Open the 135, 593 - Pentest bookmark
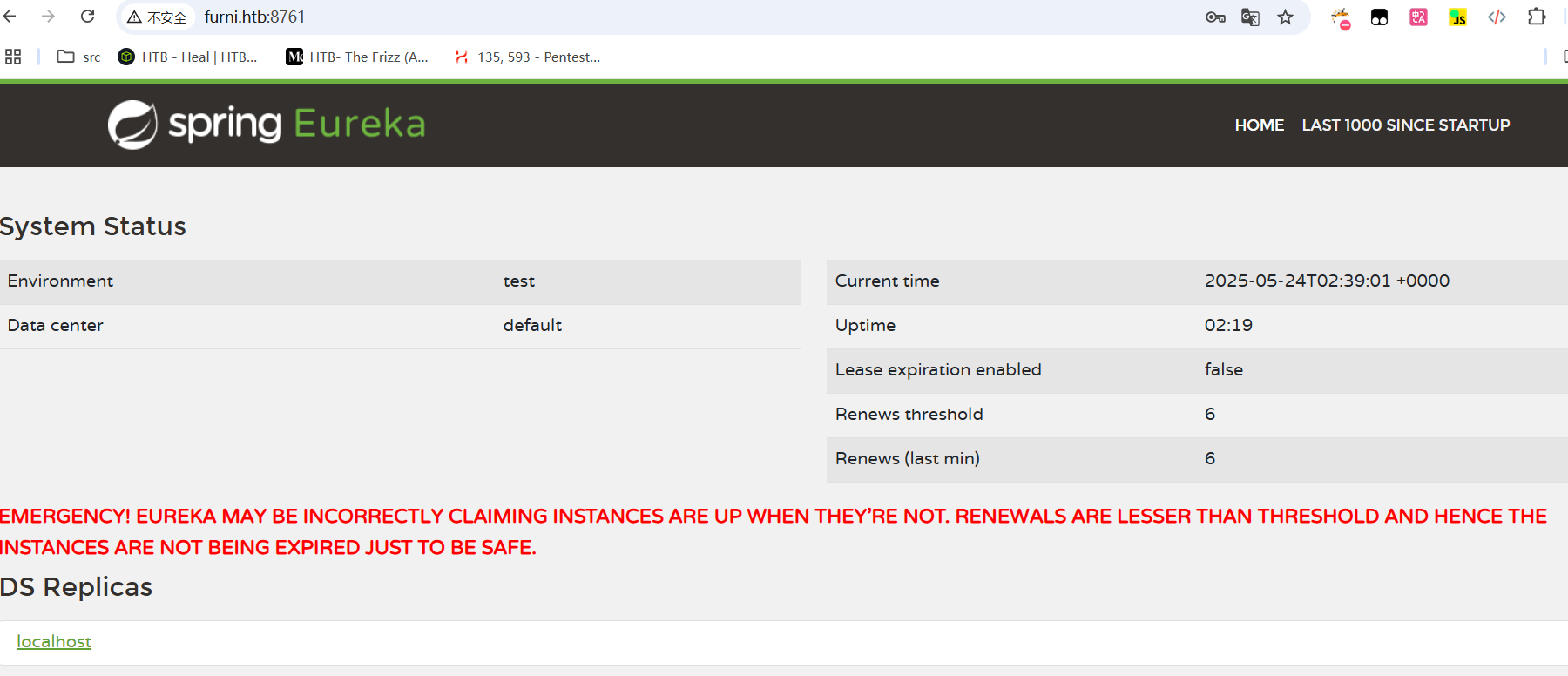The height and width of the screenshot is (676, 1568). click(527, 57)
